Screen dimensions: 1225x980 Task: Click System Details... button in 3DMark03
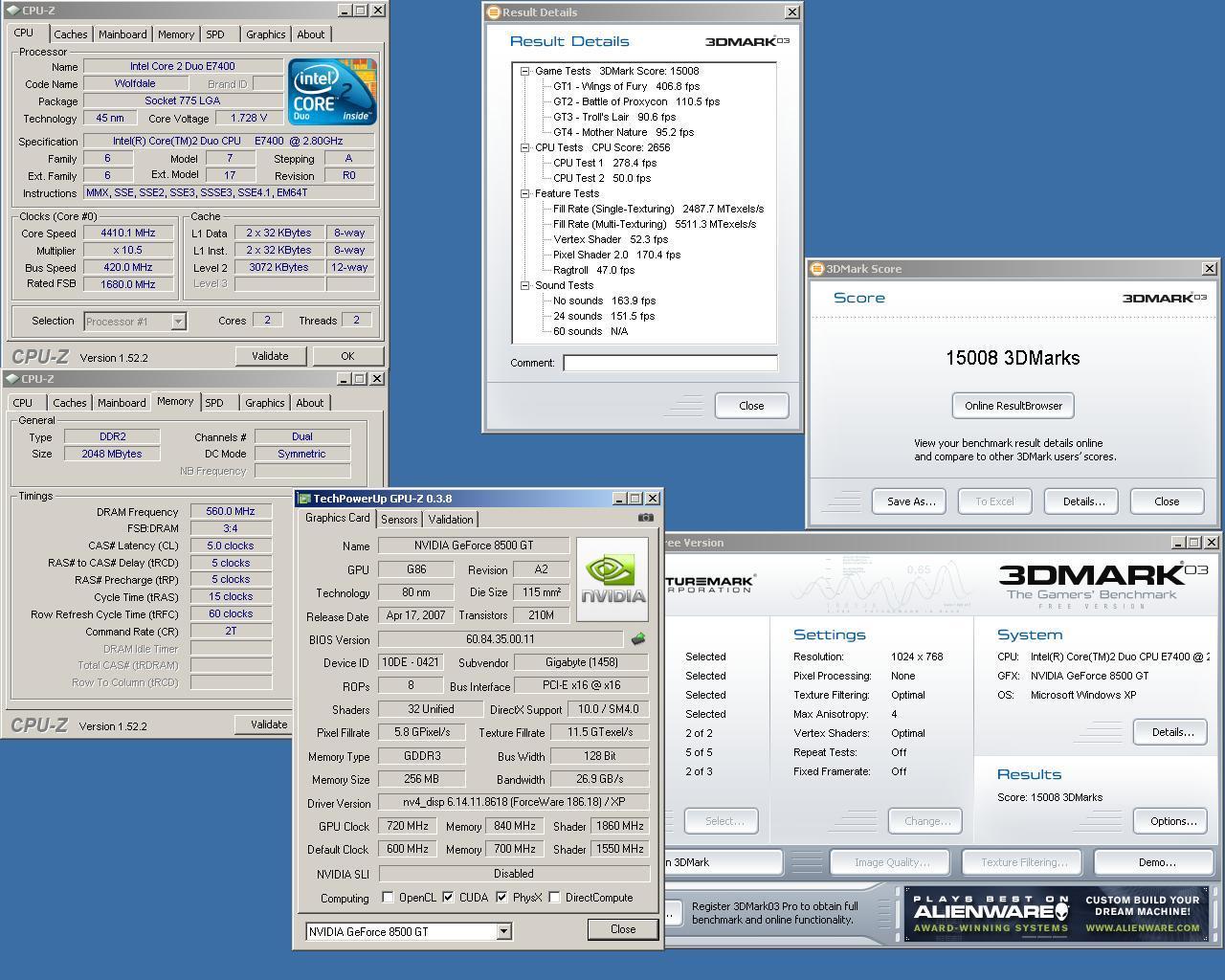click(1171, 732)
